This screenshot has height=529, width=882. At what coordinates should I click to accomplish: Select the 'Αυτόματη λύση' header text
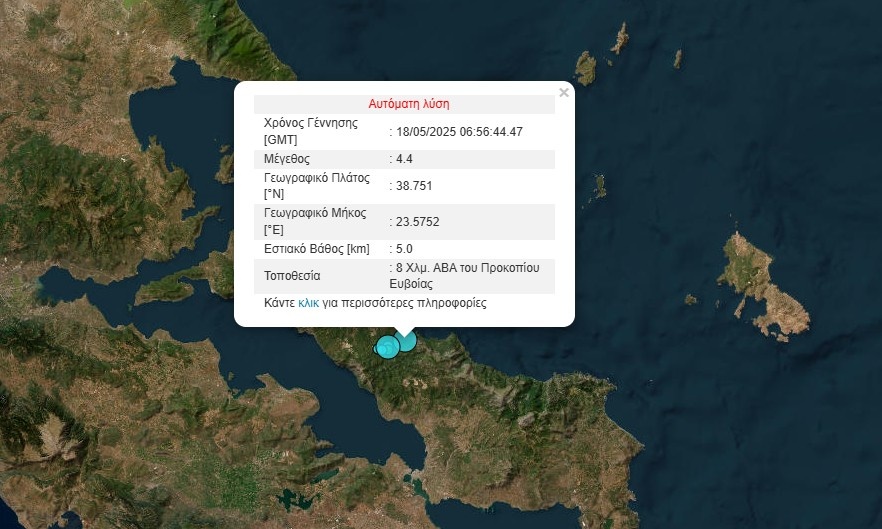(409, 104)
